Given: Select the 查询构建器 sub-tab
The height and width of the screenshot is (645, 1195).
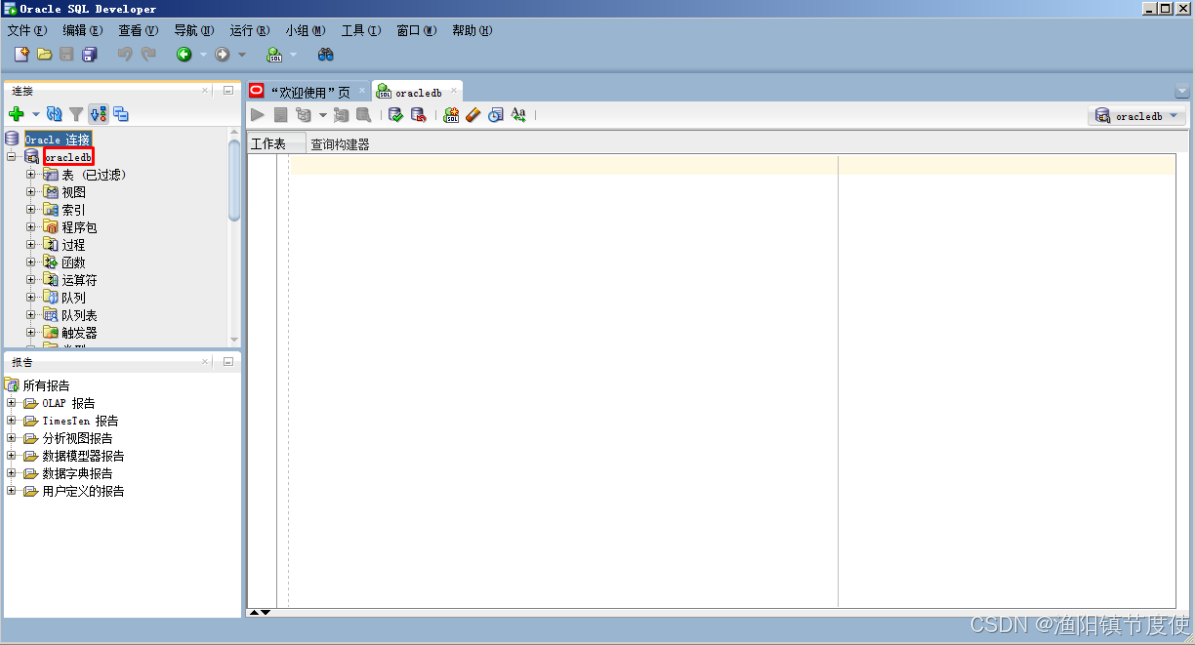Looking at the screenshot, I should click(x=340, y=144).
